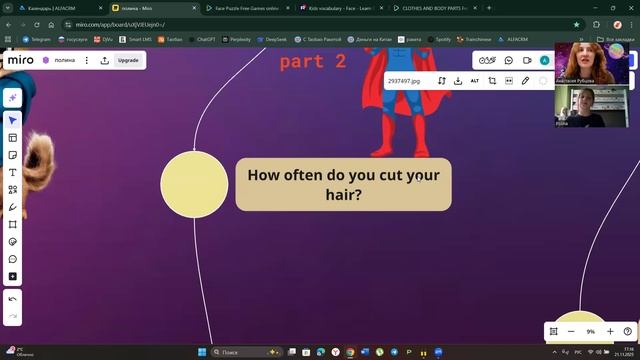This screenshot has height=360, width=640.
Task: Open the Chrome three-dot menu
Action: (x=631, y=25)
